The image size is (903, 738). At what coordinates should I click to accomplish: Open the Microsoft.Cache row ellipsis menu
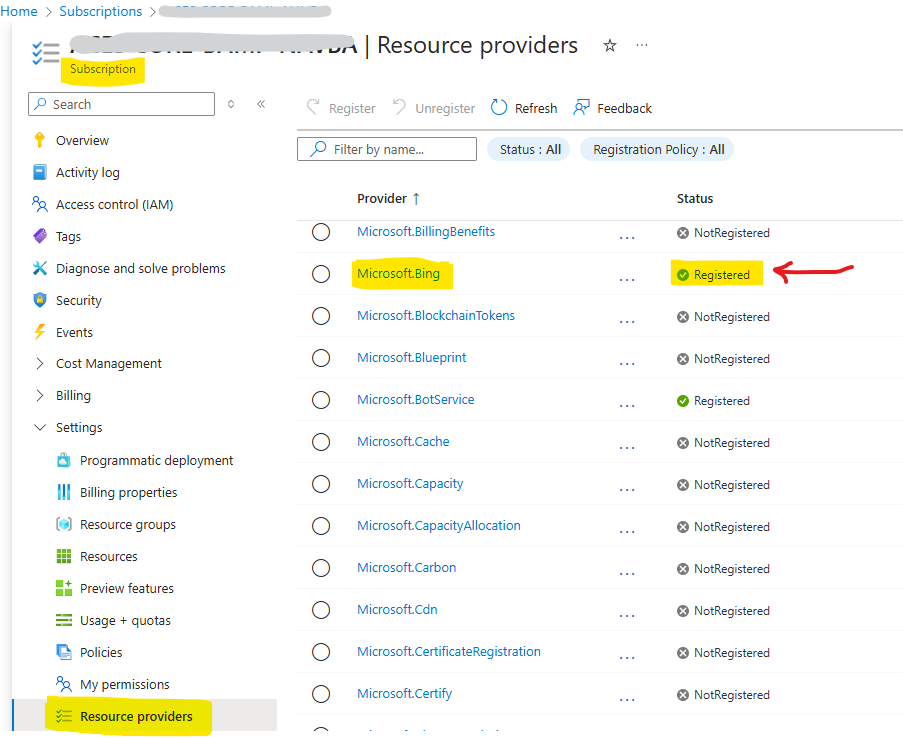click(x=627, y=448)
